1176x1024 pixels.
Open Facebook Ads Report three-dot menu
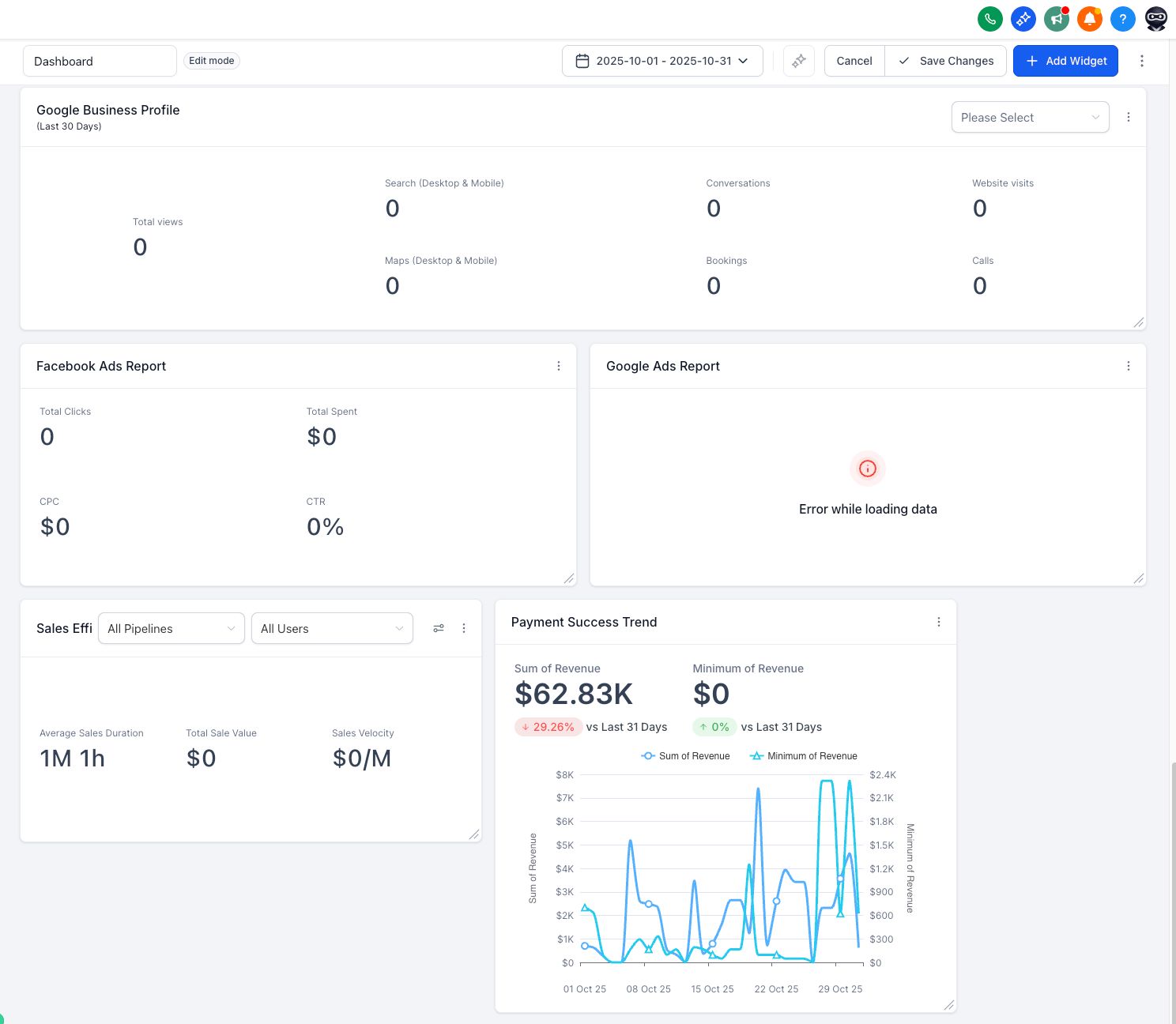[558, 366]
